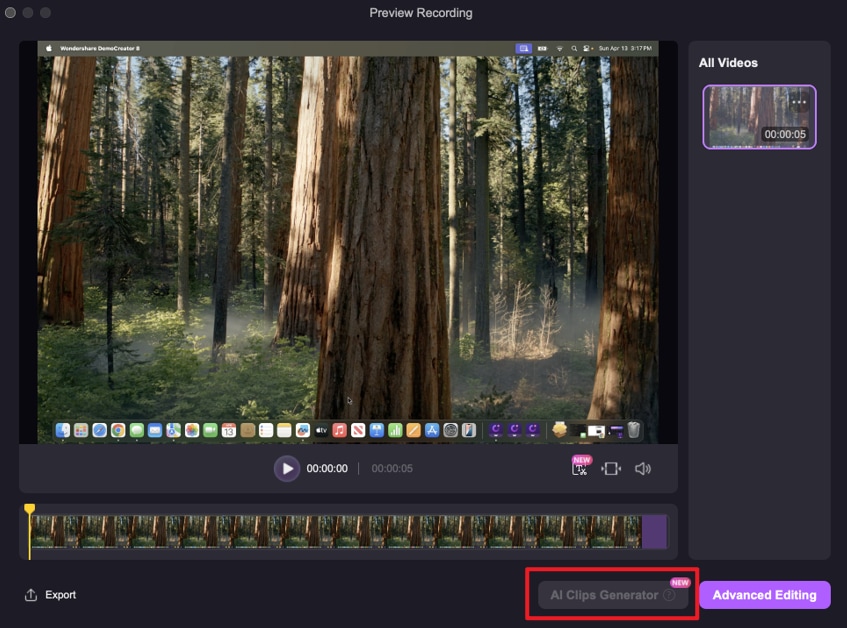Open Advanced Editing
Viewport: 847px width, 628px height.
pos(764,595)
